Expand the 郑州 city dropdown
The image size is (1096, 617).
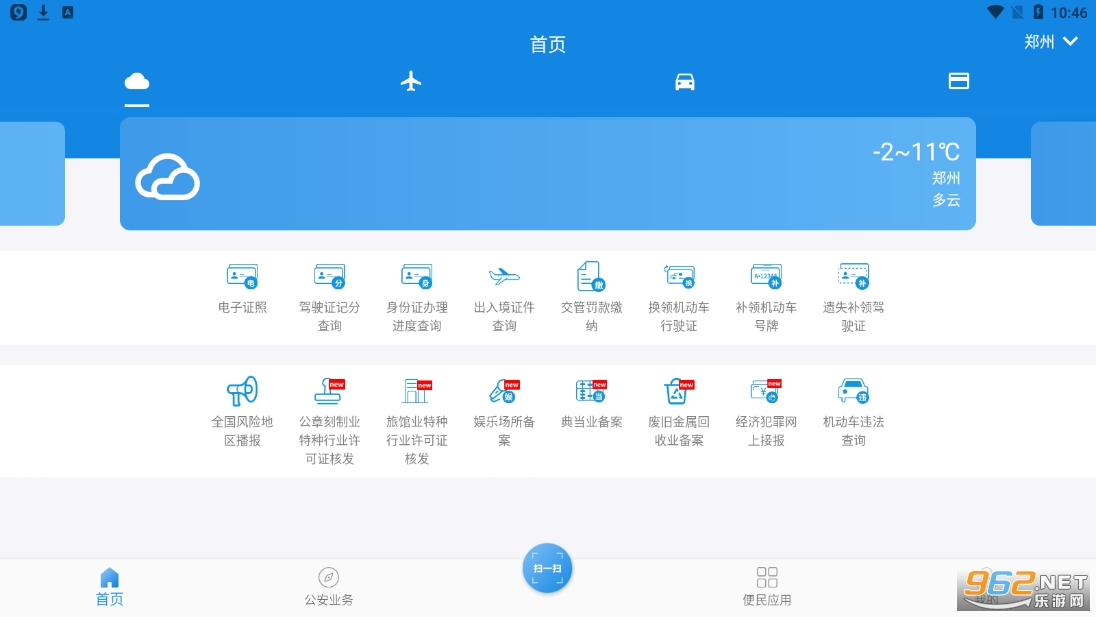[x=1051, y=42]
